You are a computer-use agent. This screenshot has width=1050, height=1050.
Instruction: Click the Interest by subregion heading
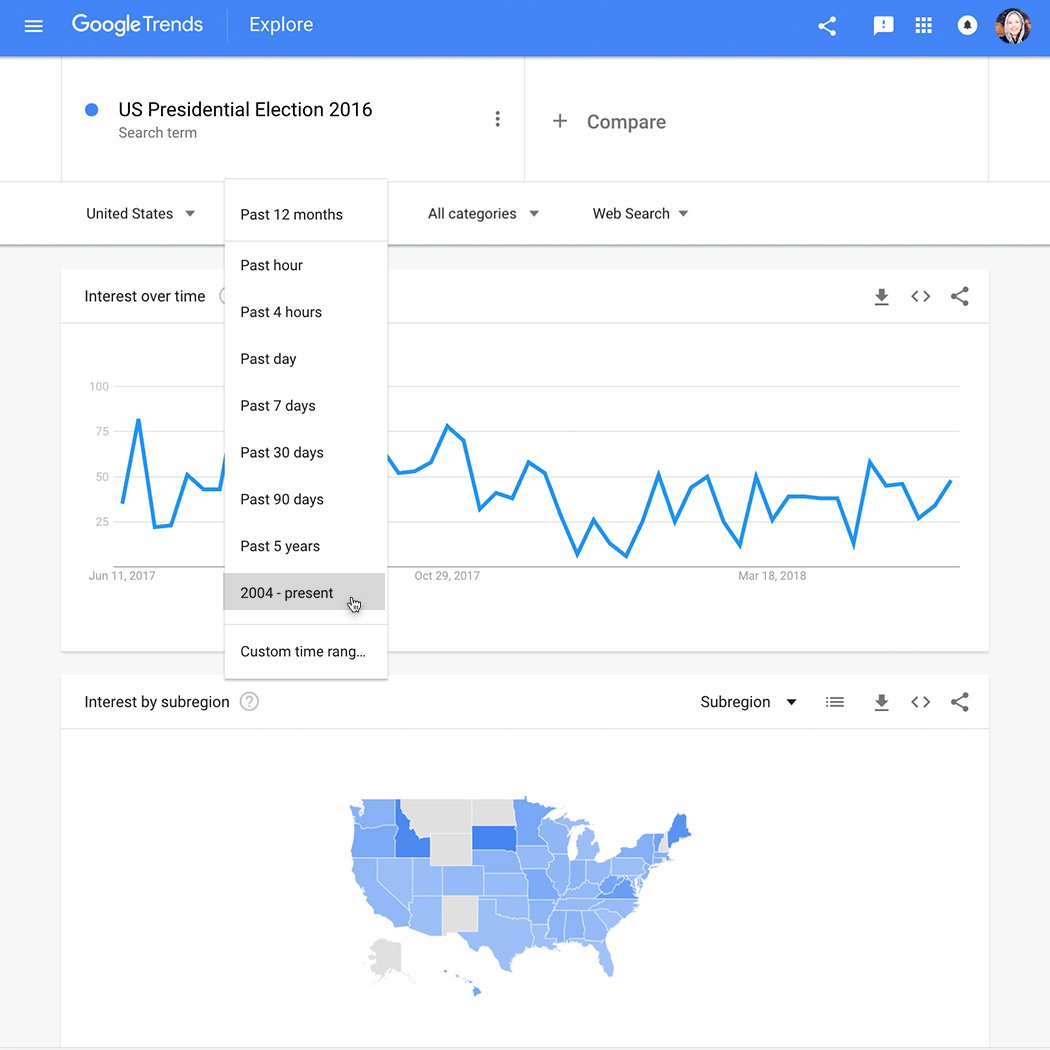[157, 702]
